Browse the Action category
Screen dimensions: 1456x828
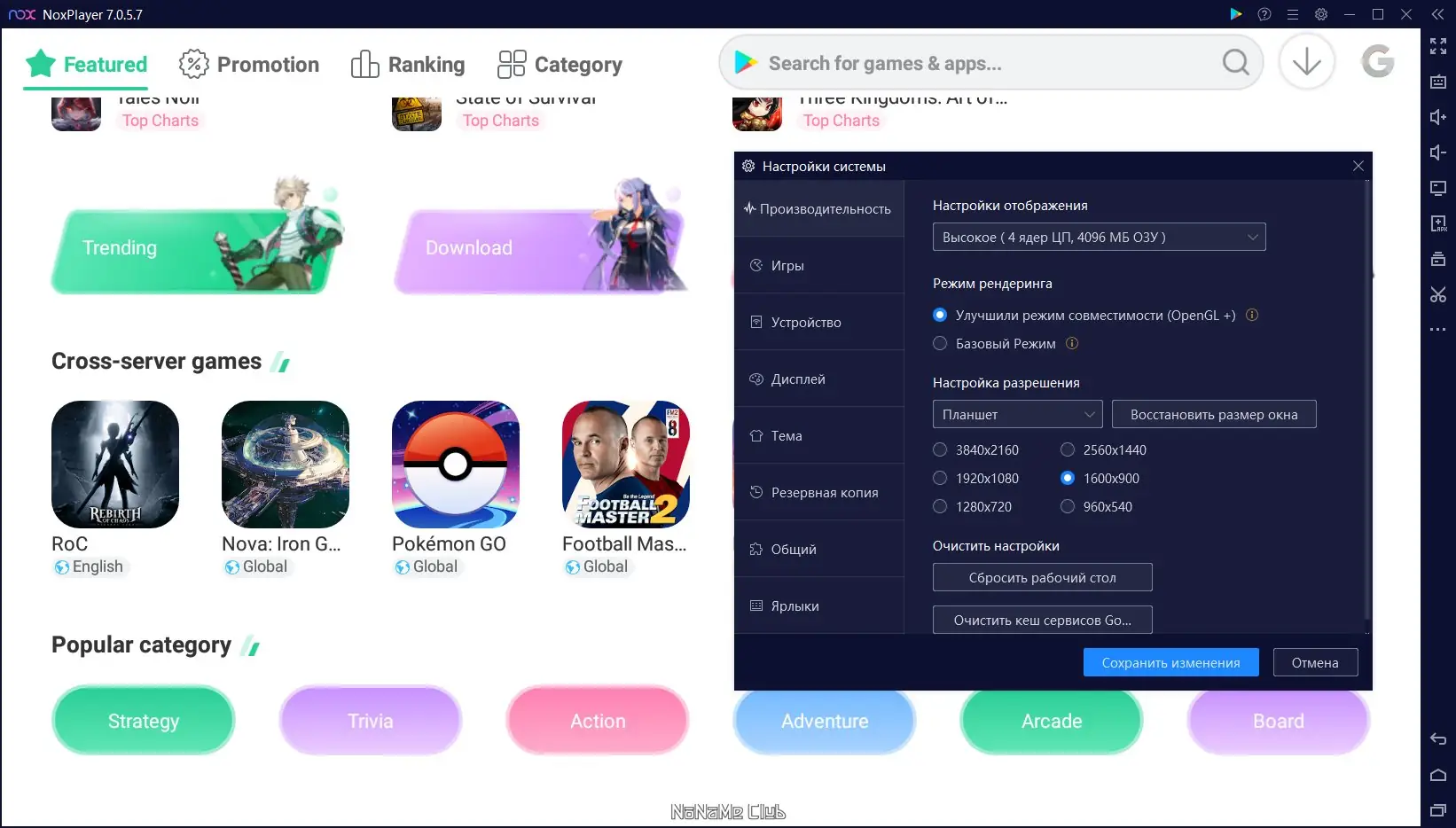[x=598, y=721]
